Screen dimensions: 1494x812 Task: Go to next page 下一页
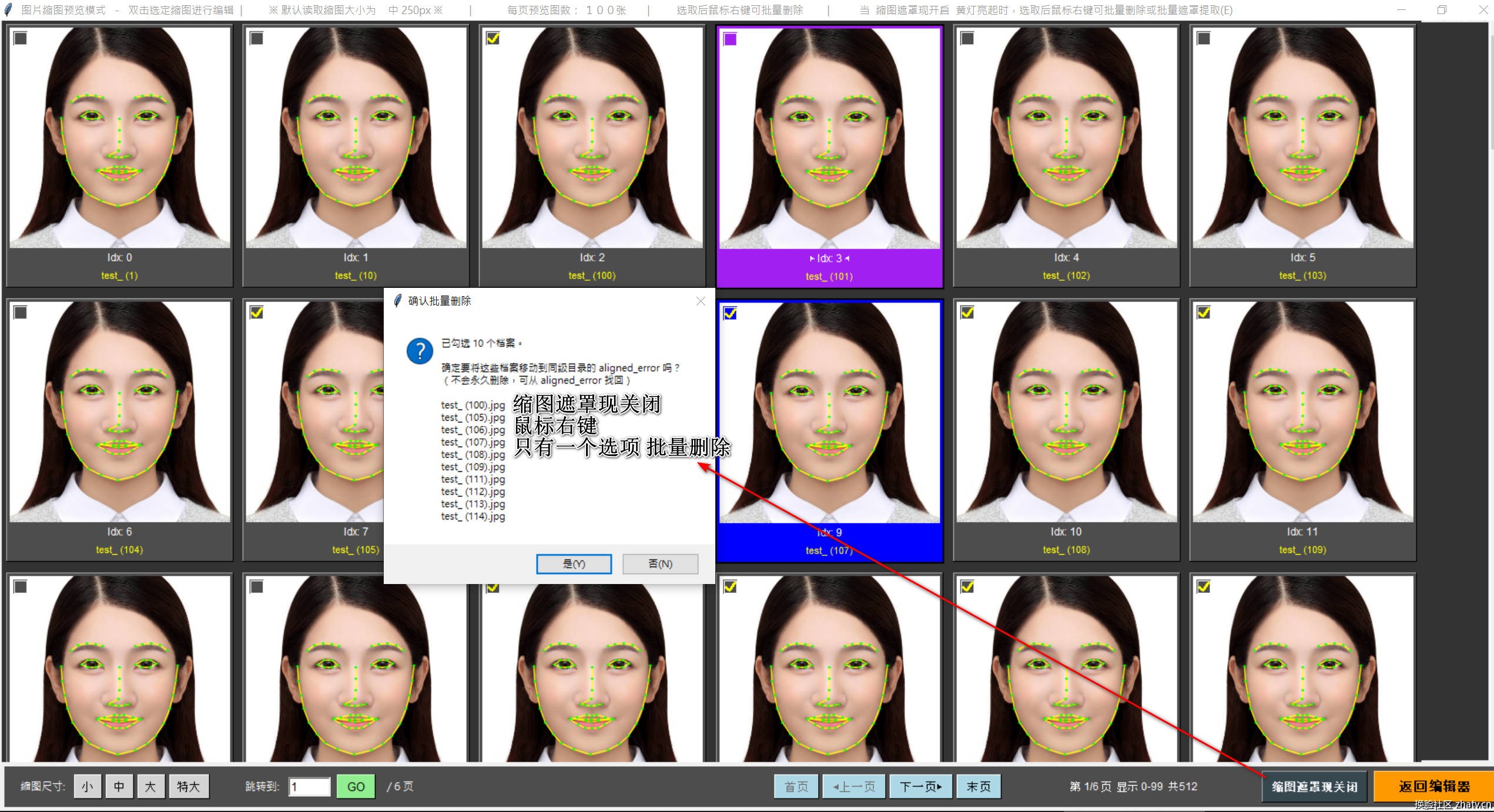pos(920,786)
